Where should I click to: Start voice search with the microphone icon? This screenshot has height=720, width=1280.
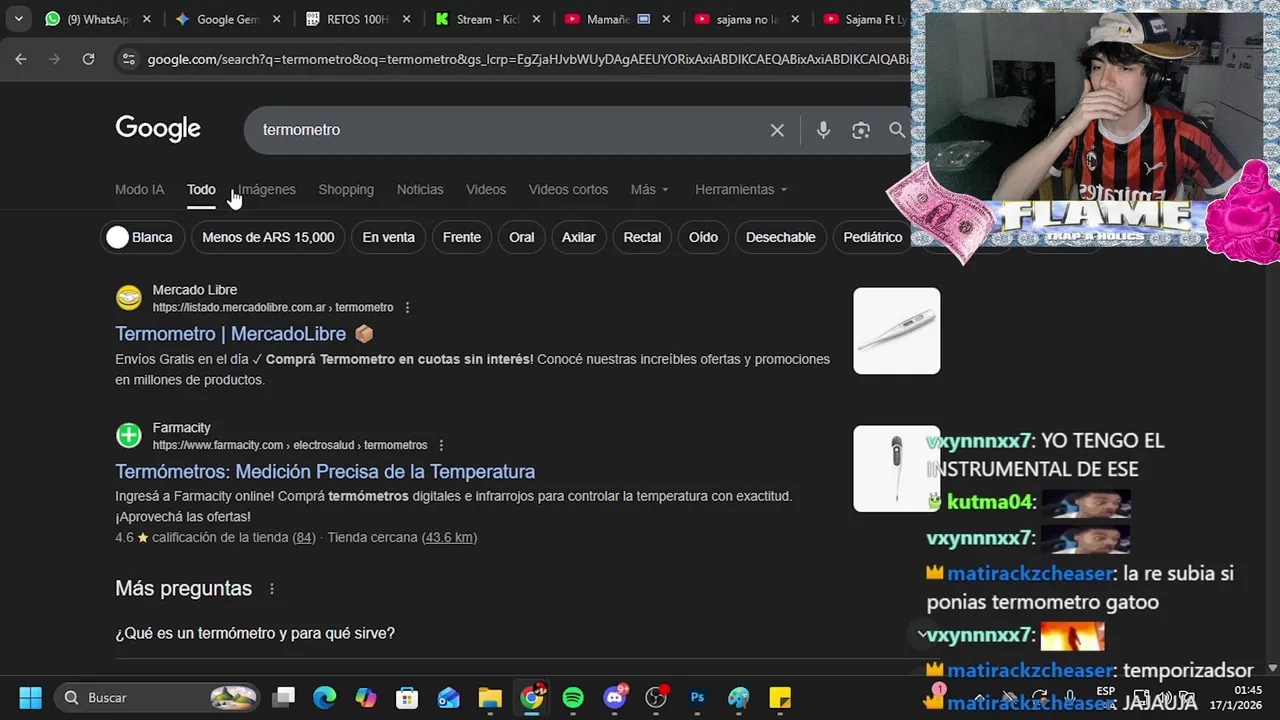tap(823, 130)
